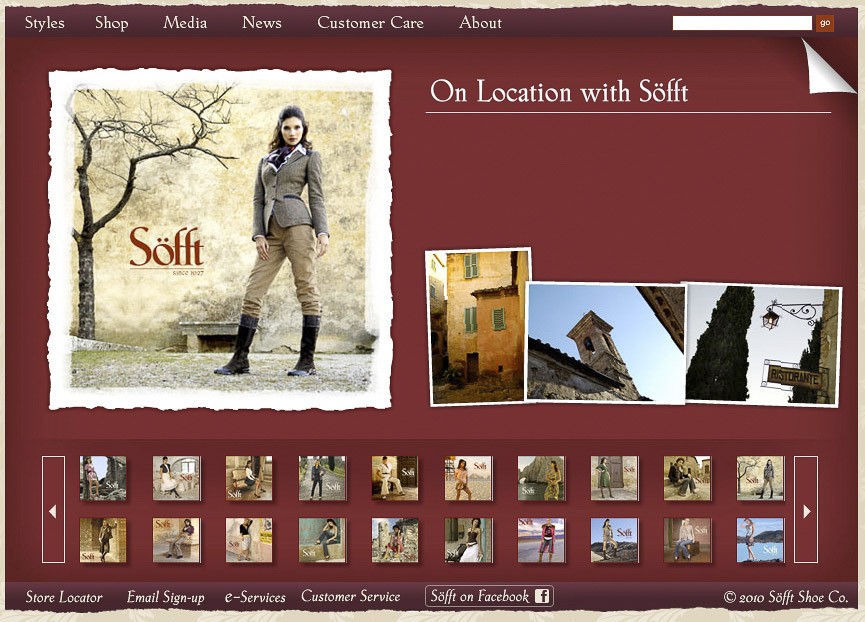
Task: Click the orange go search button
Action: click(x=825, y=23)
